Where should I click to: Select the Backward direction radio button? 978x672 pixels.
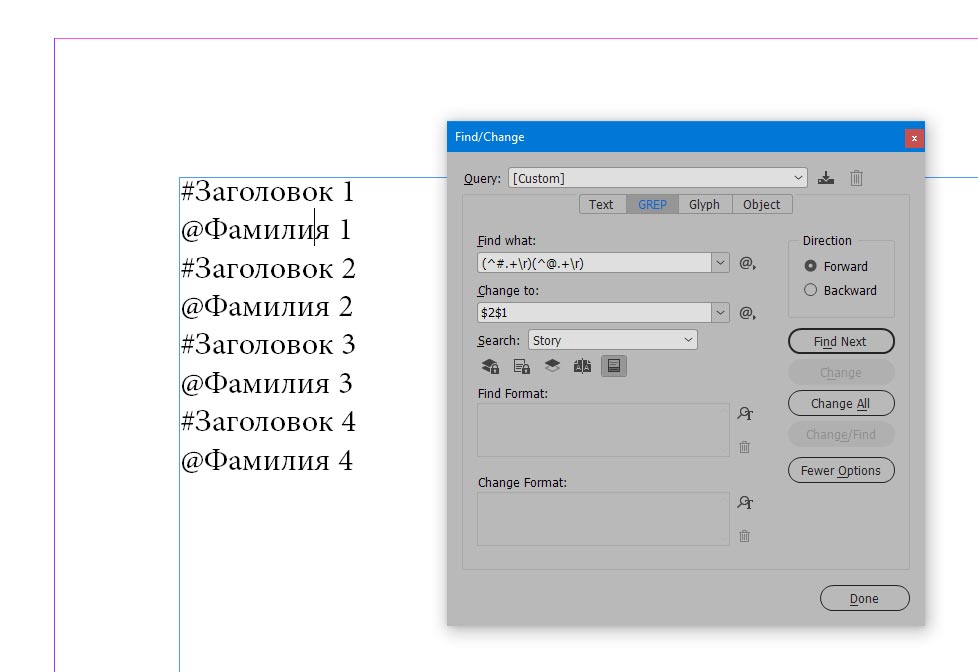click(x=810, y=290)
